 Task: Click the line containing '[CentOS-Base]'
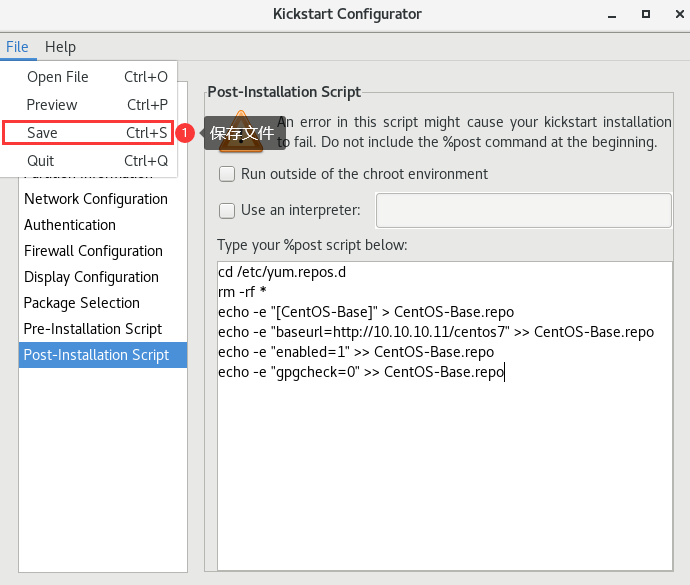[x=366, y=312]
